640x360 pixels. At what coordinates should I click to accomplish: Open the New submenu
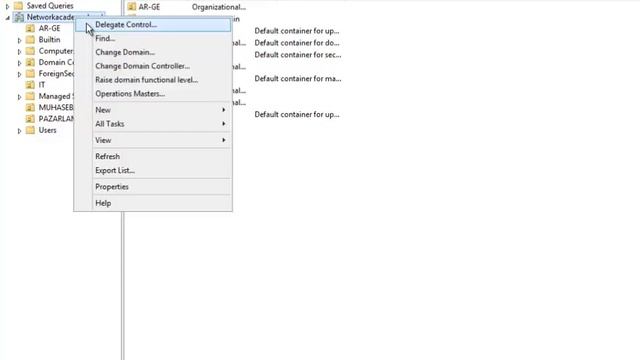(x=153, y=110)
